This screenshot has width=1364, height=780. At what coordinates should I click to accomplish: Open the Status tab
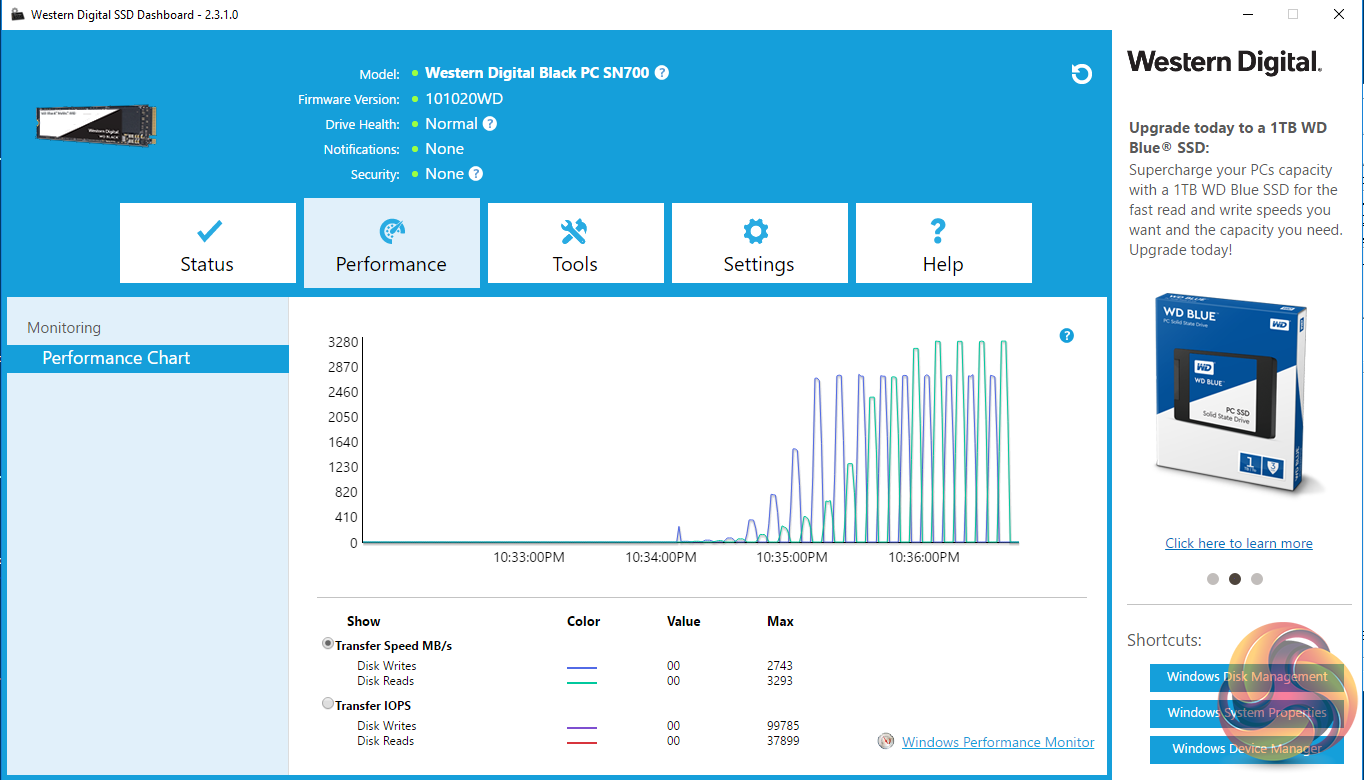coord(208,244)
